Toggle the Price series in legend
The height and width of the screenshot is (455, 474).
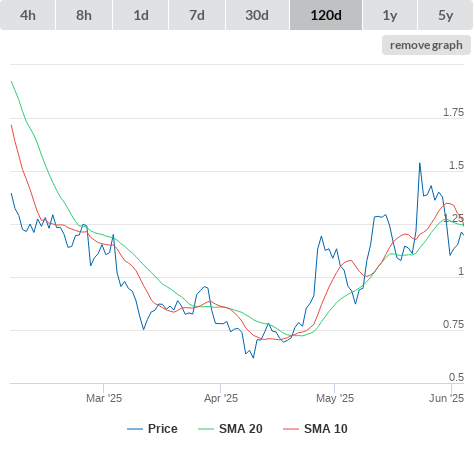[x=152, y=429]
